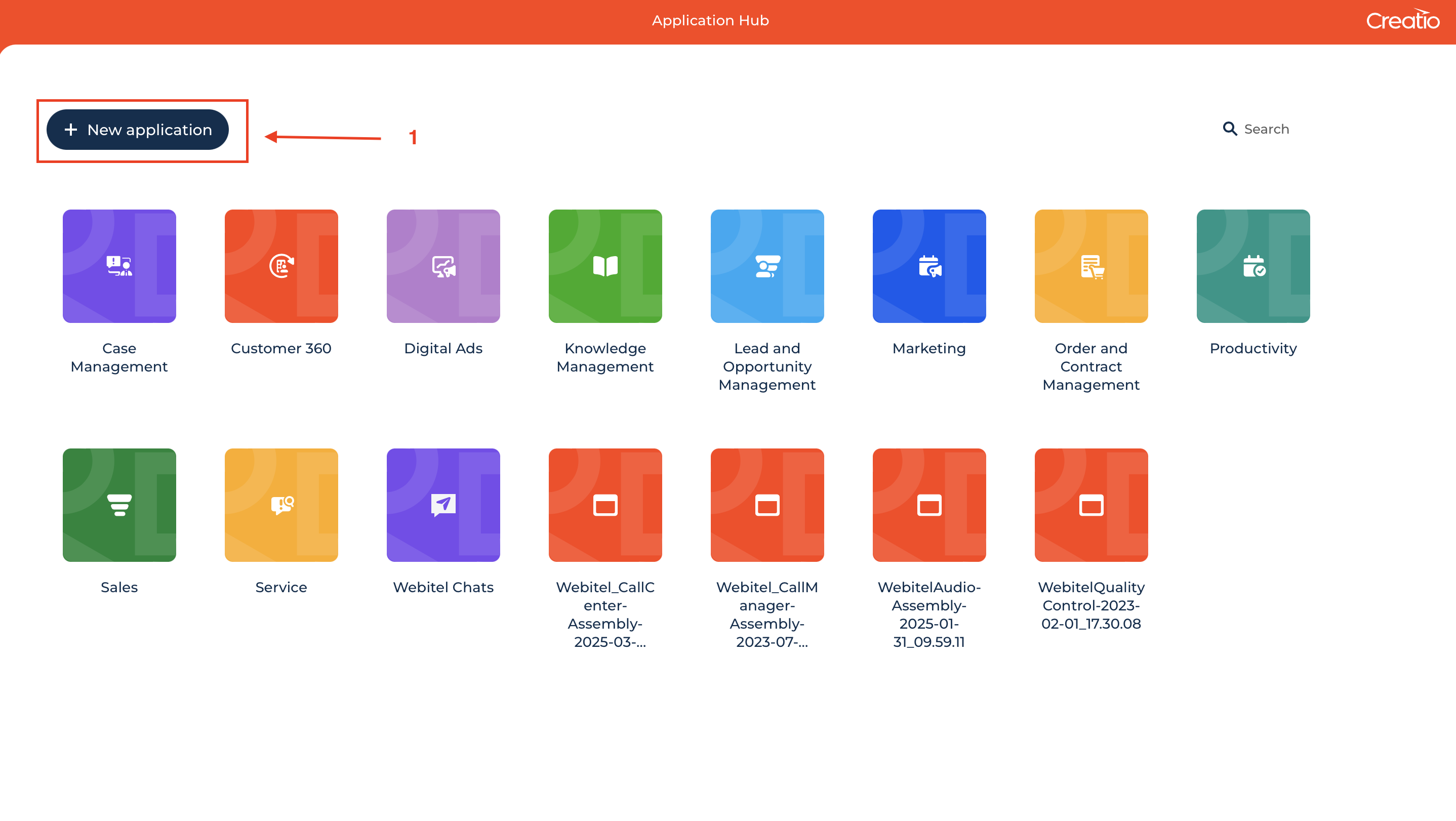Open Lead and Opportunity Management tile
The height and width of the screenshot is (821, 1456).
767,266
